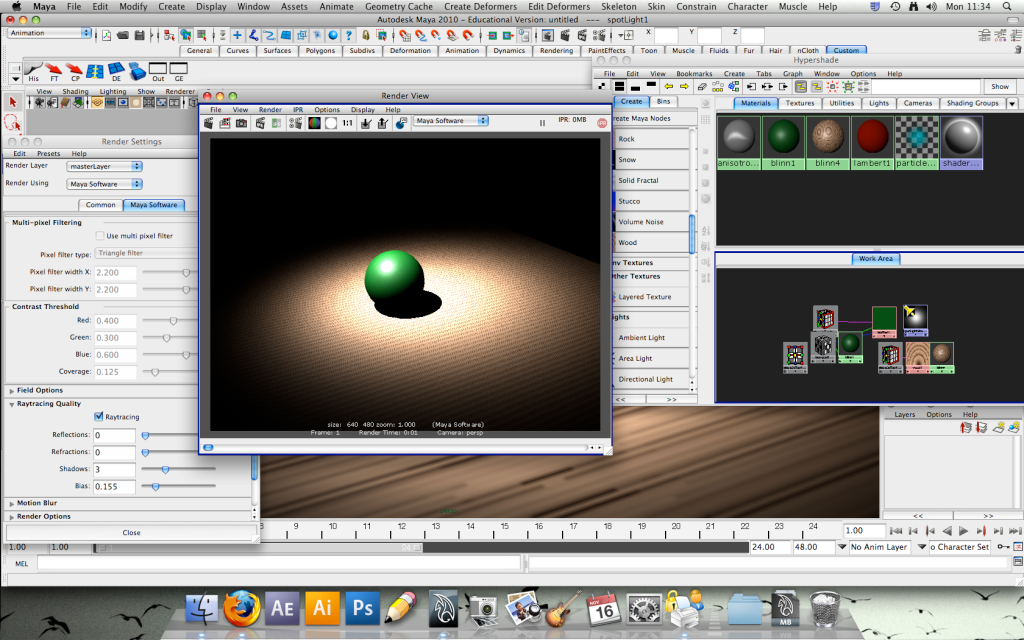This screenshot has height=640, width=1024.
Task: Open the Hypershade tabs overflow arrow dropdown
Action: click(x=1012, y=103)
